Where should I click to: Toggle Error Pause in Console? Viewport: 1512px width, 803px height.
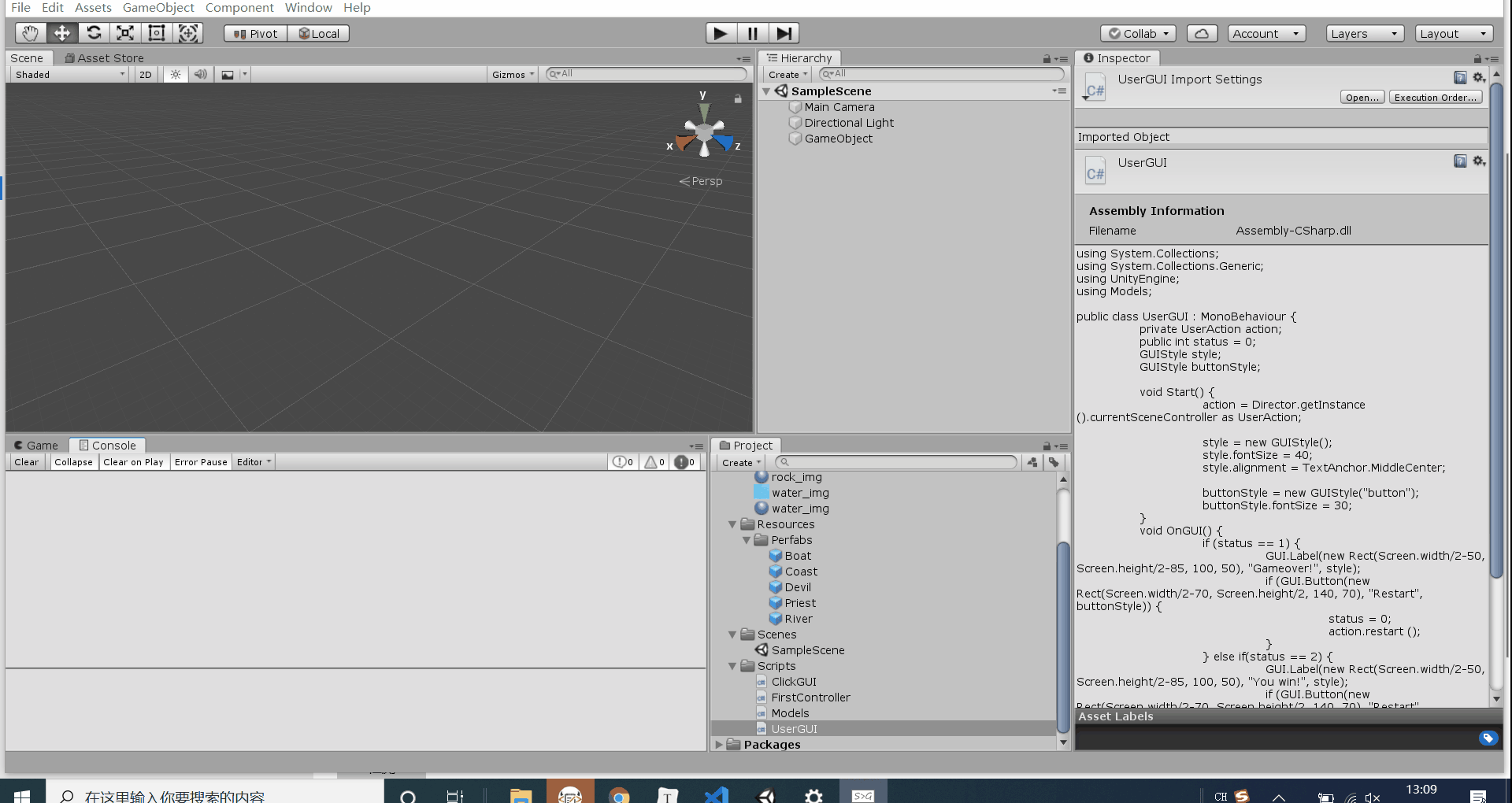(201, 462)
